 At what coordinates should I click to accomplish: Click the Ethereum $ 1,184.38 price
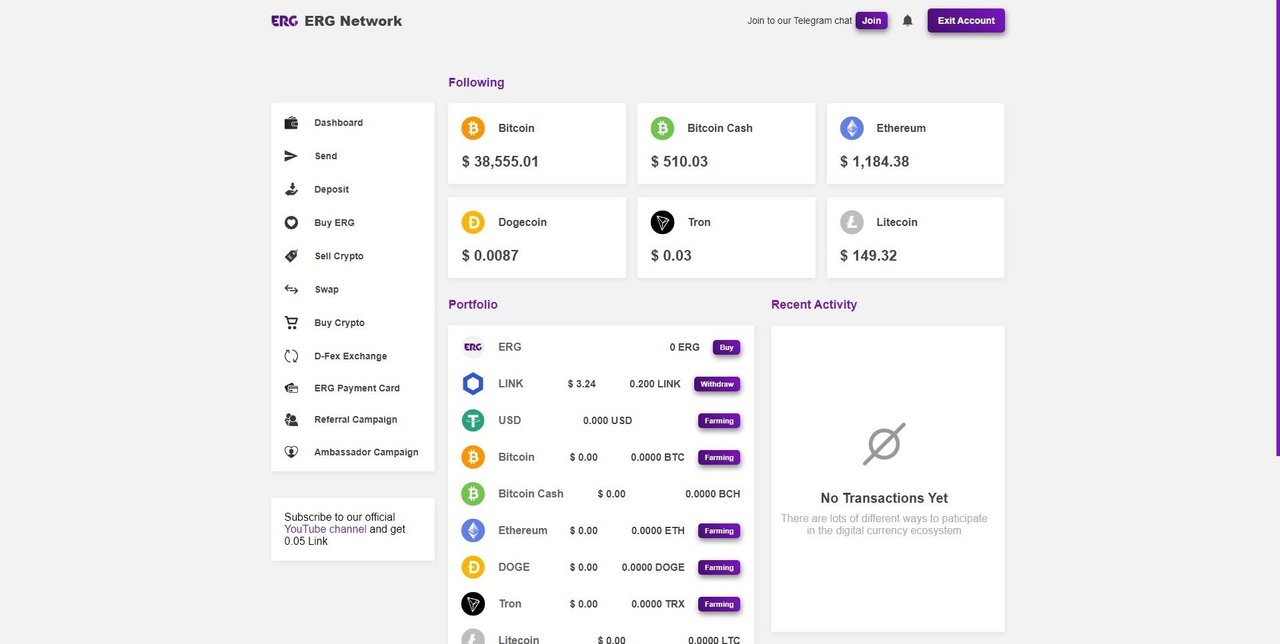point(874,161)
